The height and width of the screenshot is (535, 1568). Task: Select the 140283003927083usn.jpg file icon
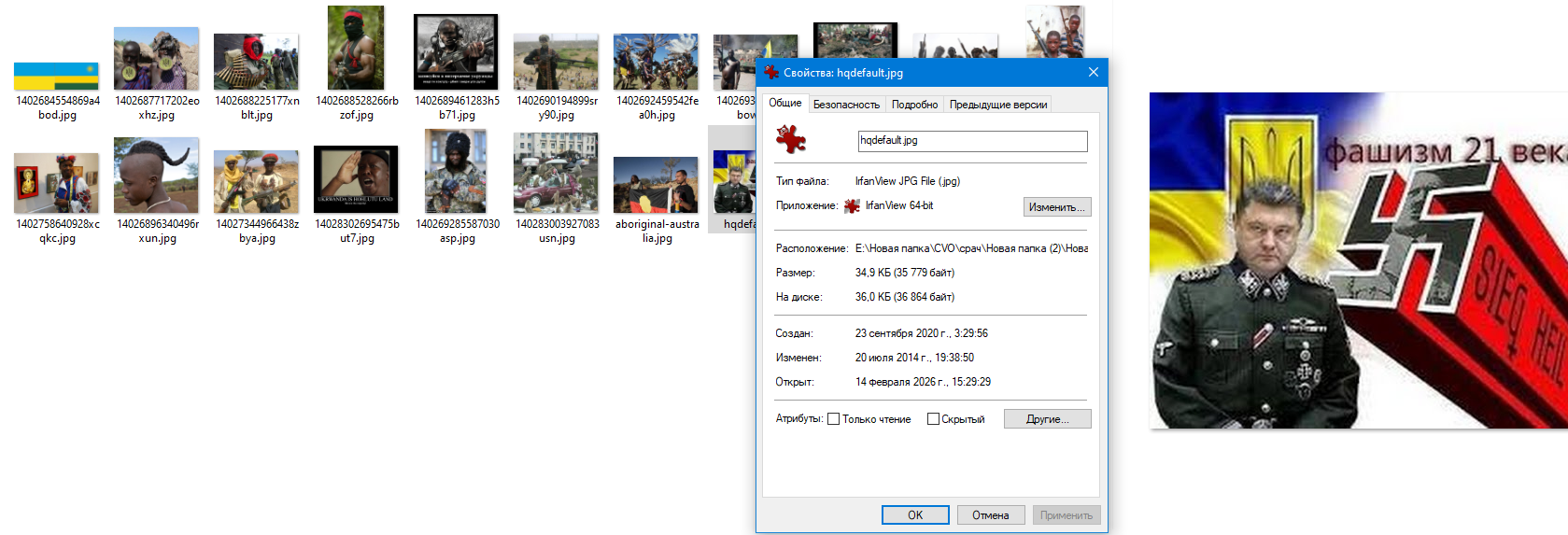[x=556, y=173]
